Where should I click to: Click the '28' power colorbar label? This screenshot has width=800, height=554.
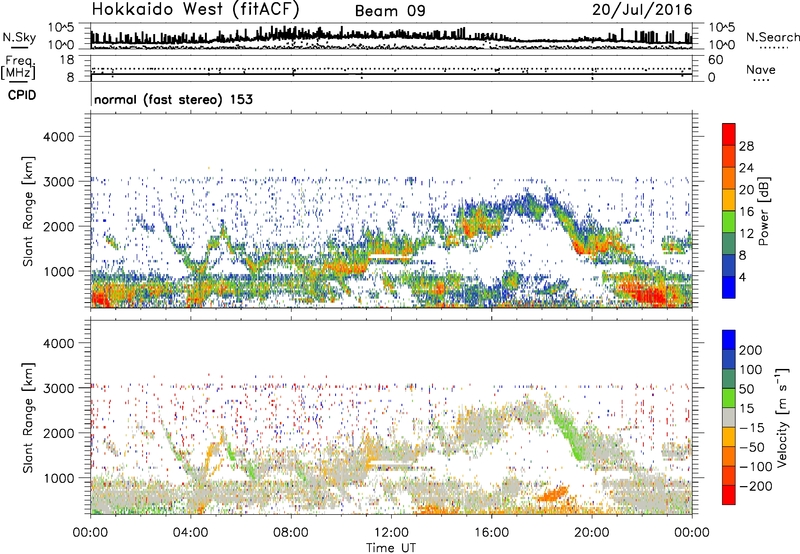click(x=746, y=146)
